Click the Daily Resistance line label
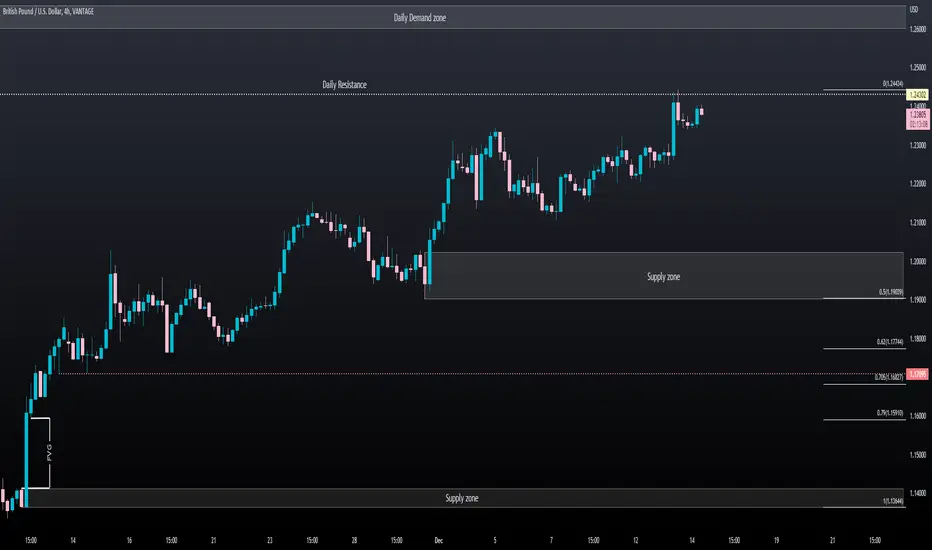The image size is (932, 550). tap(344, 84)
